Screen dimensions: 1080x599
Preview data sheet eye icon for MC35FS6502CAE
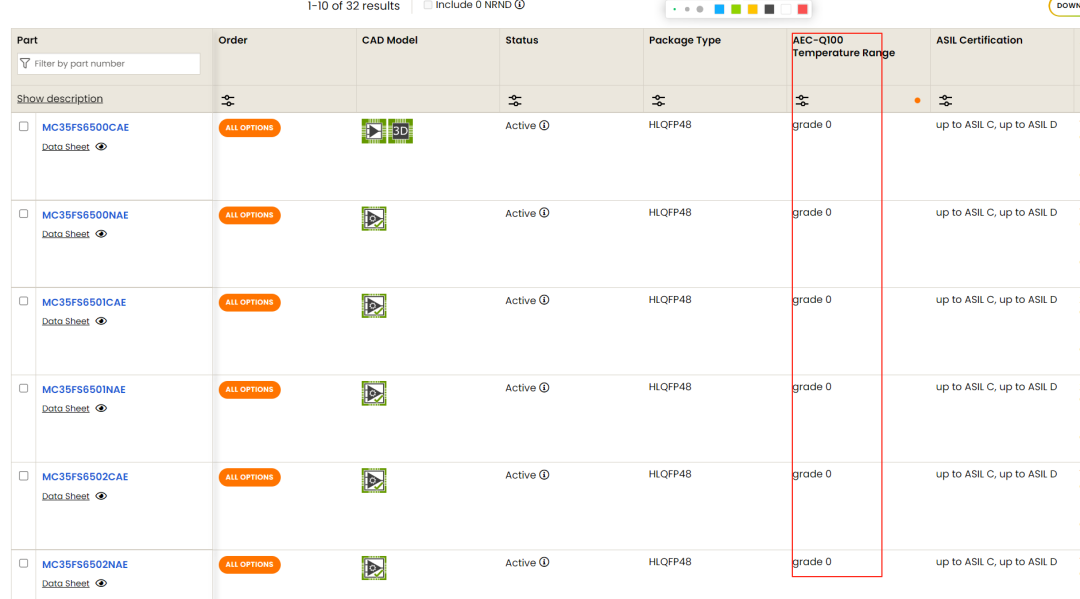tap(101, 496)
